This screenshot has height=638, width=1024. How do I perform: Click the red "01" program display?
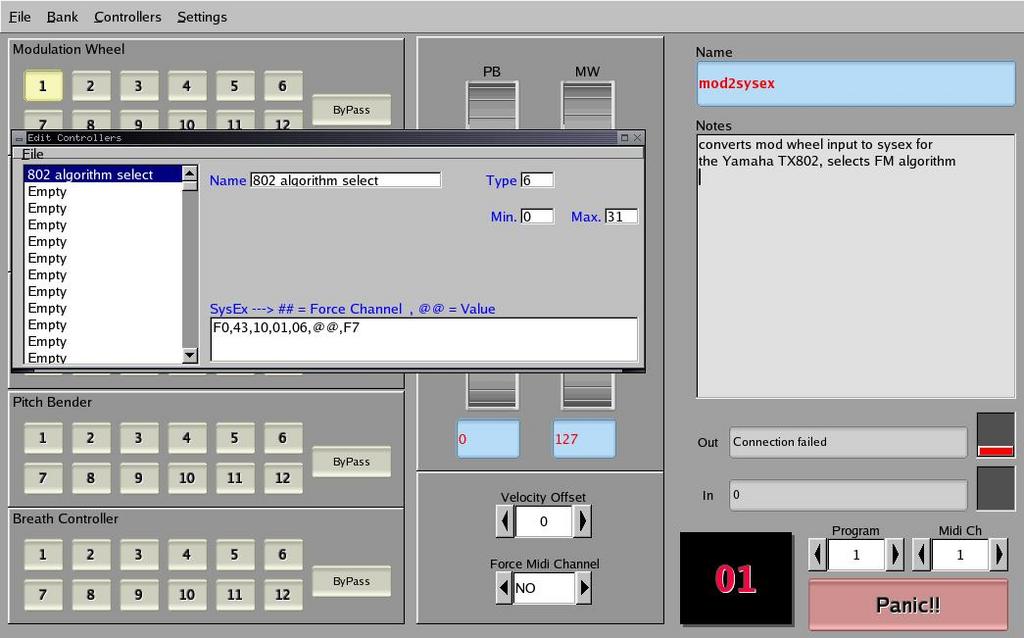737,578
